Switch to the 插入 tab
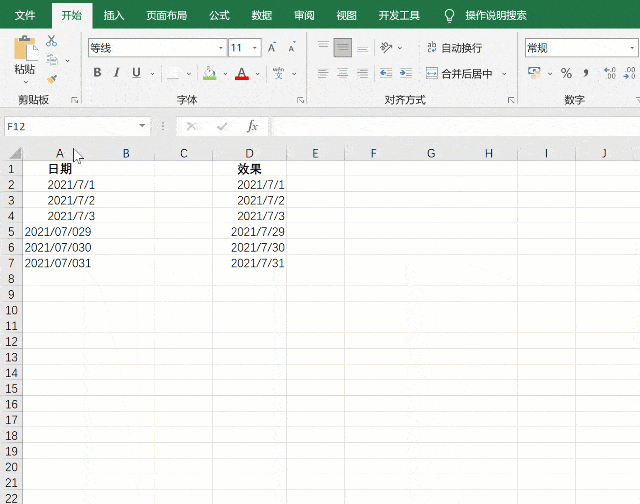Screen dimensions: 640x504 point(114,16)
